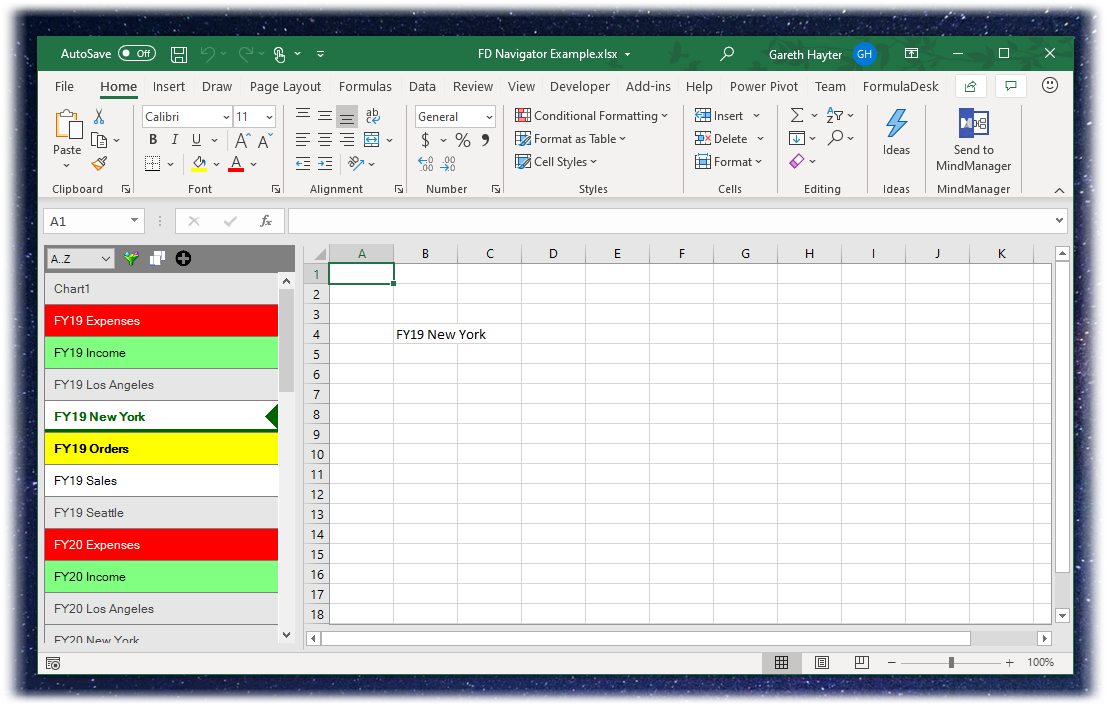Click the Save icon in title bar
Screen dimensions: 1107x706
[x=179, y=54]
